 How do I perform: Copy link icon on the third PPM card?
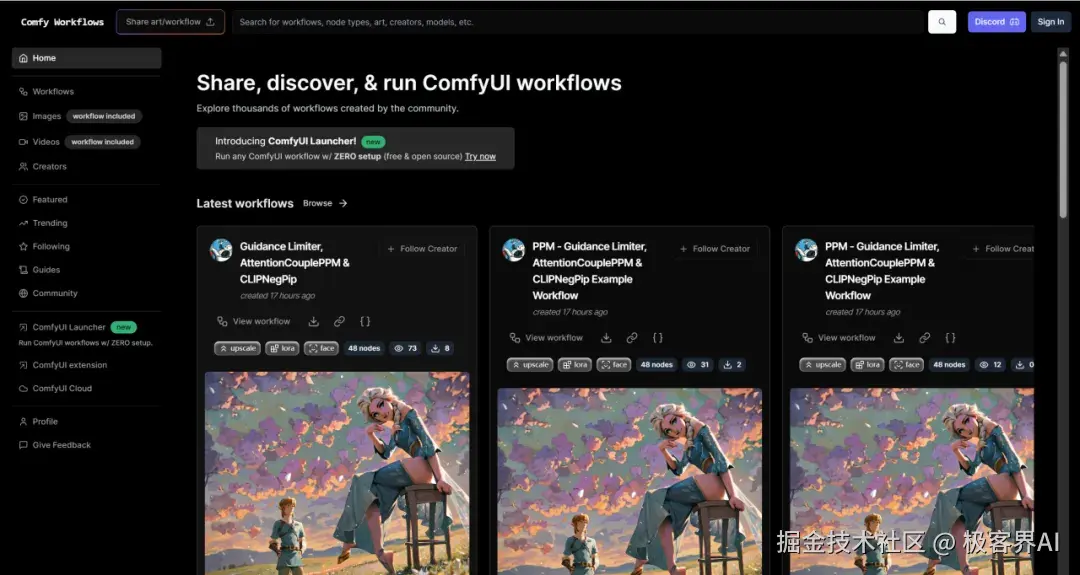(x=925, y=337)
